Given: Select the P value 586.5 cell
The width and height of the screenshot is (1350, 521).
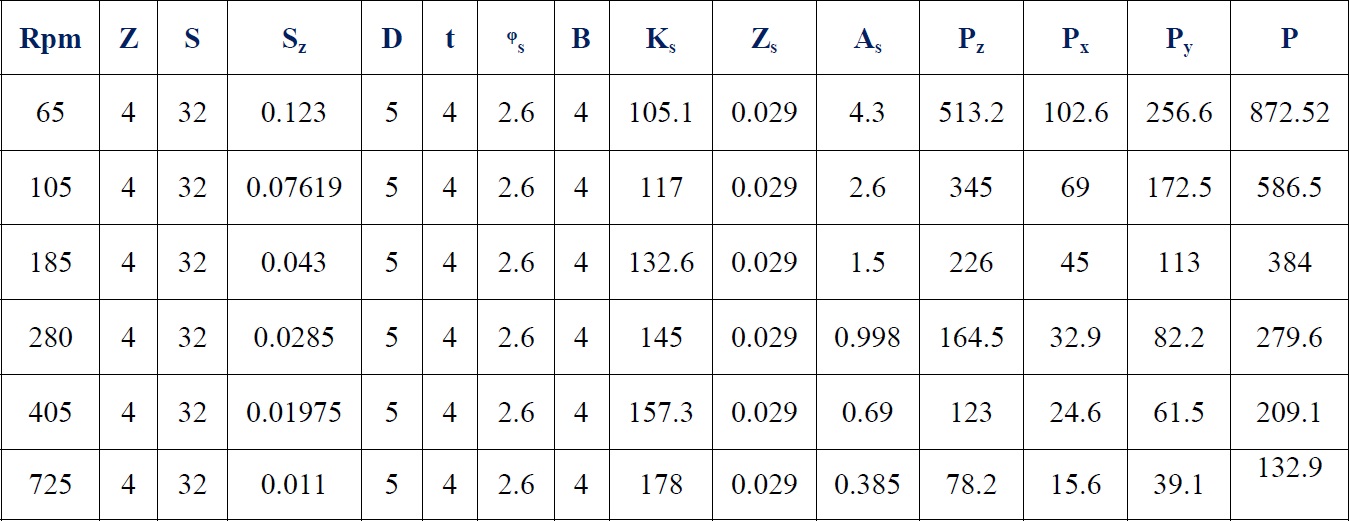Looking at the screenshot, I should 1289,187.
